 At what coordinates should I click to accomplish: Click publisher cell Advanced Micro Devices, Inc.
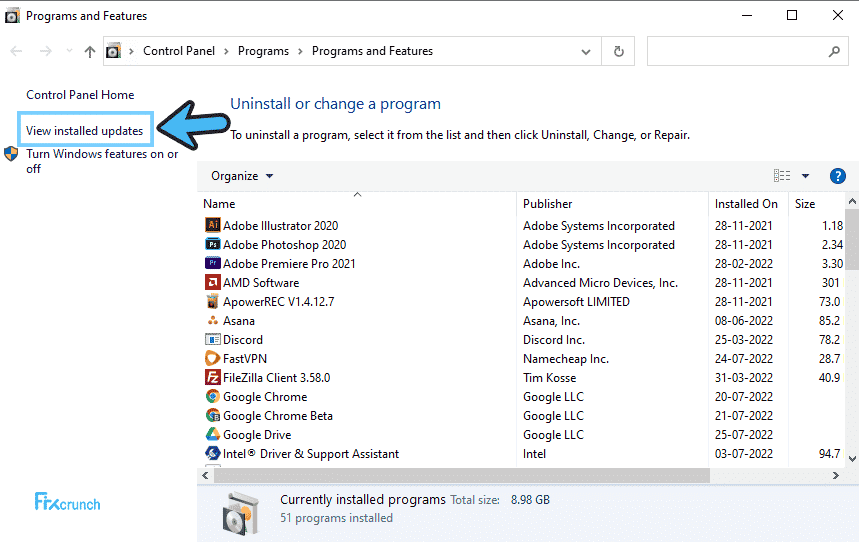tap(600, 282)
